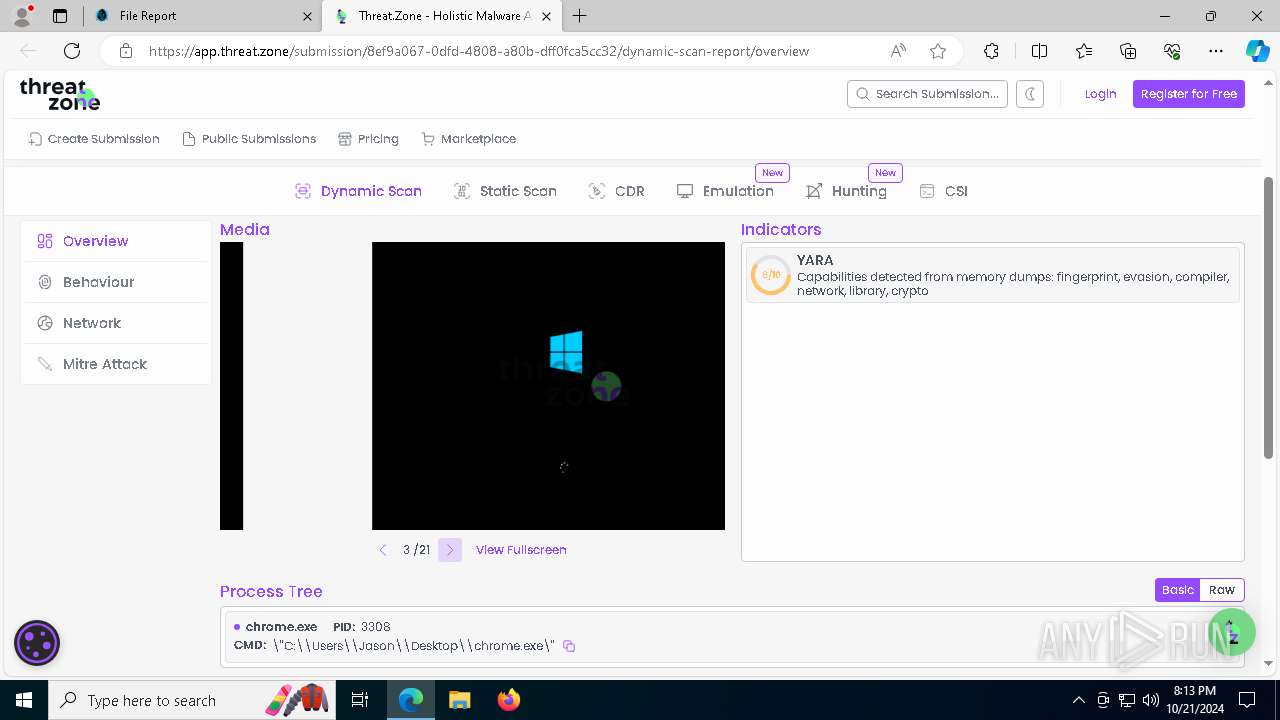Open the Marketplace page
Image resolution: width=1280 pixels, height=720 pixels.
tap(469, 139)
